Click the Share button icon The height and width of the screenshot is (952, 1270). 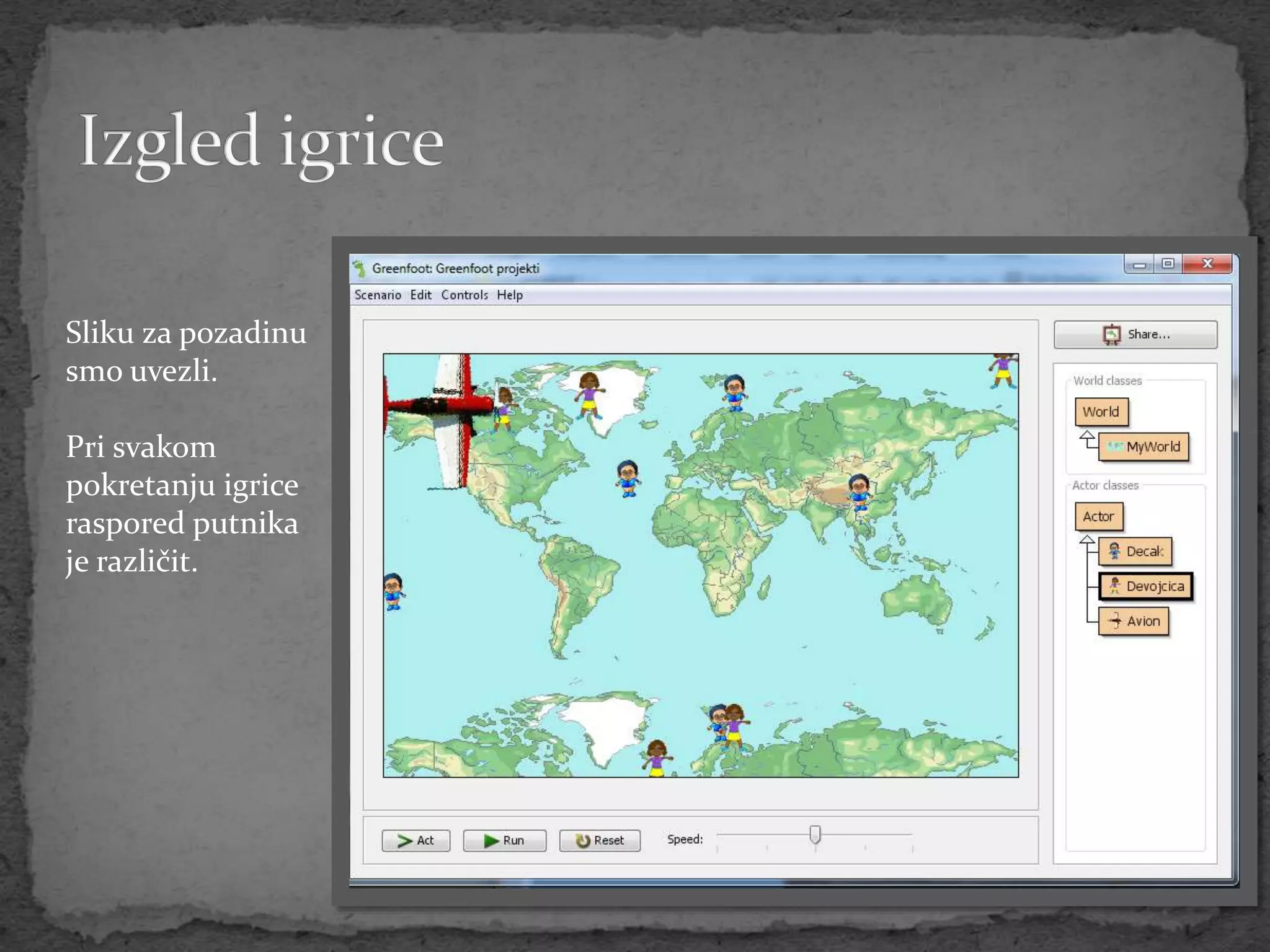pyautogui.click(x=1111, y=335)
